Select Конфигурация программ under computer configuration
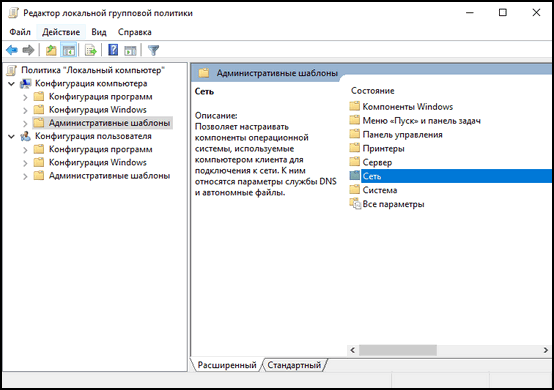This screenshot has height=390, width=554. point(100,96)
